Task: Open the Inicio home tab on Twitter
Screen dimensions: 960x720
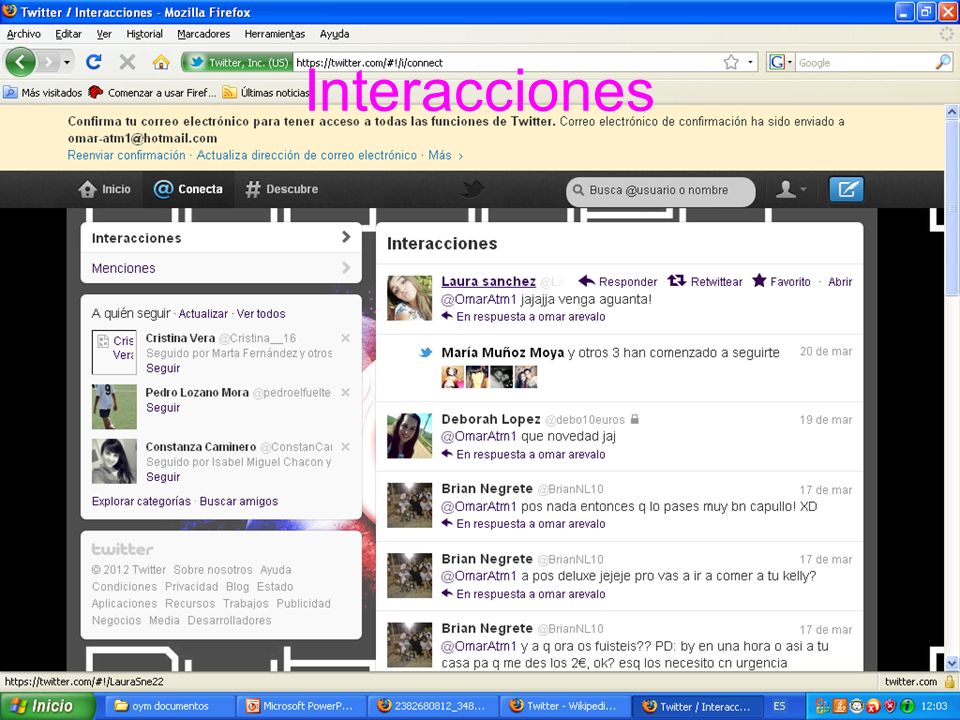Action: pos(105,189)
